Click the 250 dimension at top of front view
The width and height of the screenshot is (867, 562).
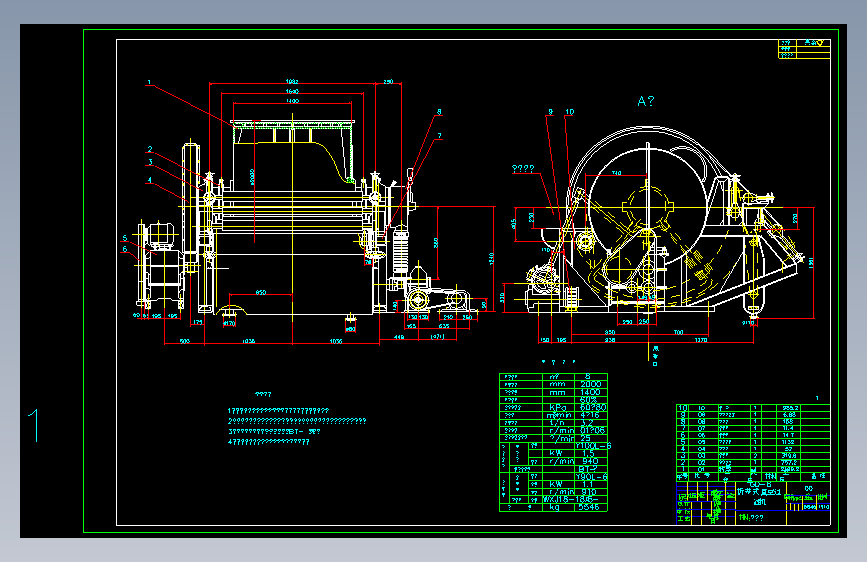pyautogui.click(x=388, y=81)
